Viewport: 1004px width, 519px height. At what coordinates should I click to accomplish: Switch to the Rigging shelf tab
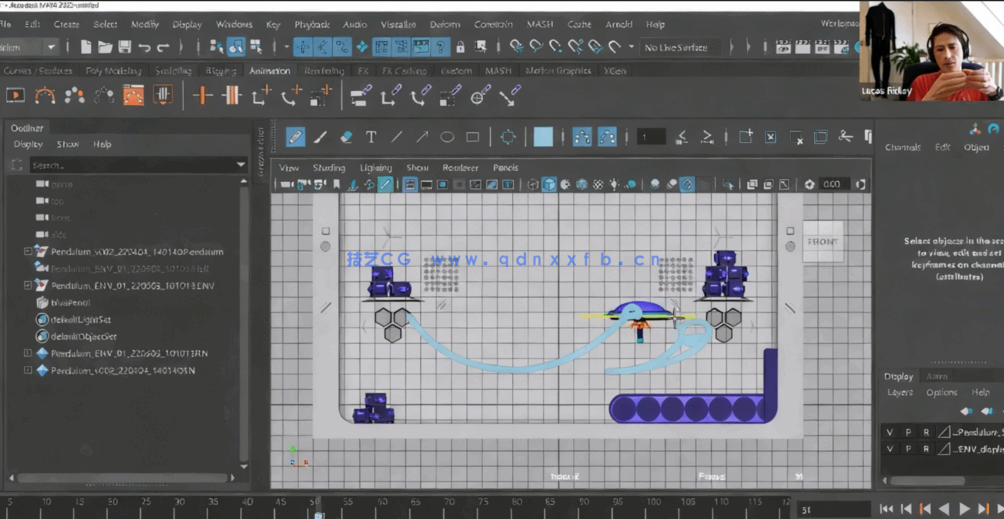click(221, 71)
